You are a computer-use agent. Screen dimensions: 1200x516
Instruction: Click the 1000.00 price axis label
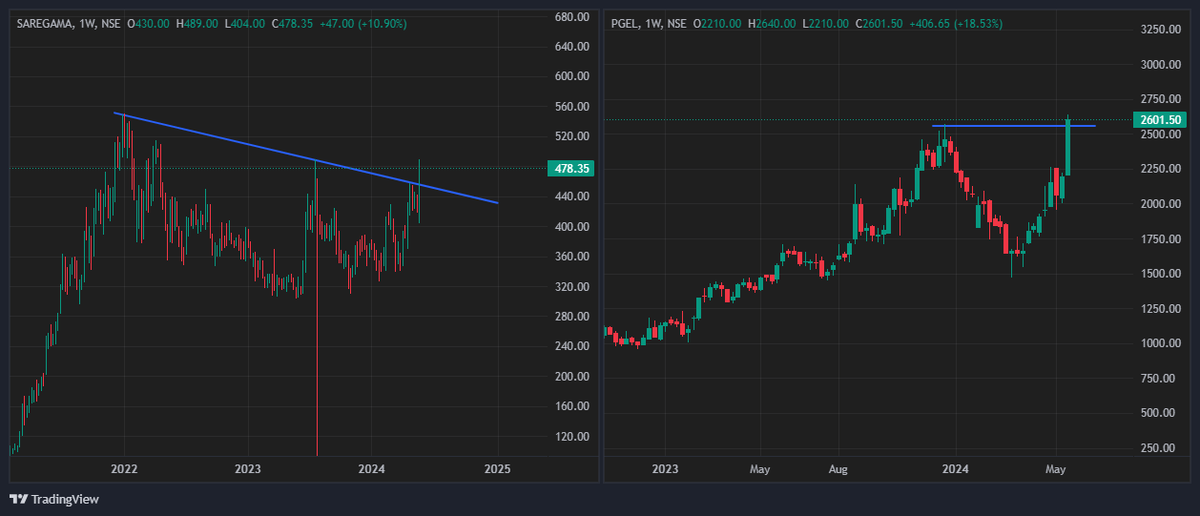1162,343
